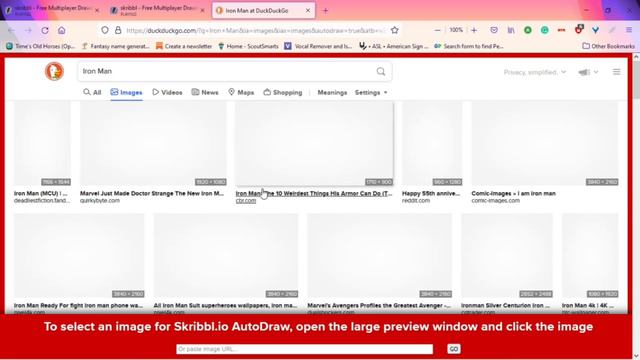Click the padlock site info icon
640x360 pixels.
pyautogui.click(x=118, y=30)
